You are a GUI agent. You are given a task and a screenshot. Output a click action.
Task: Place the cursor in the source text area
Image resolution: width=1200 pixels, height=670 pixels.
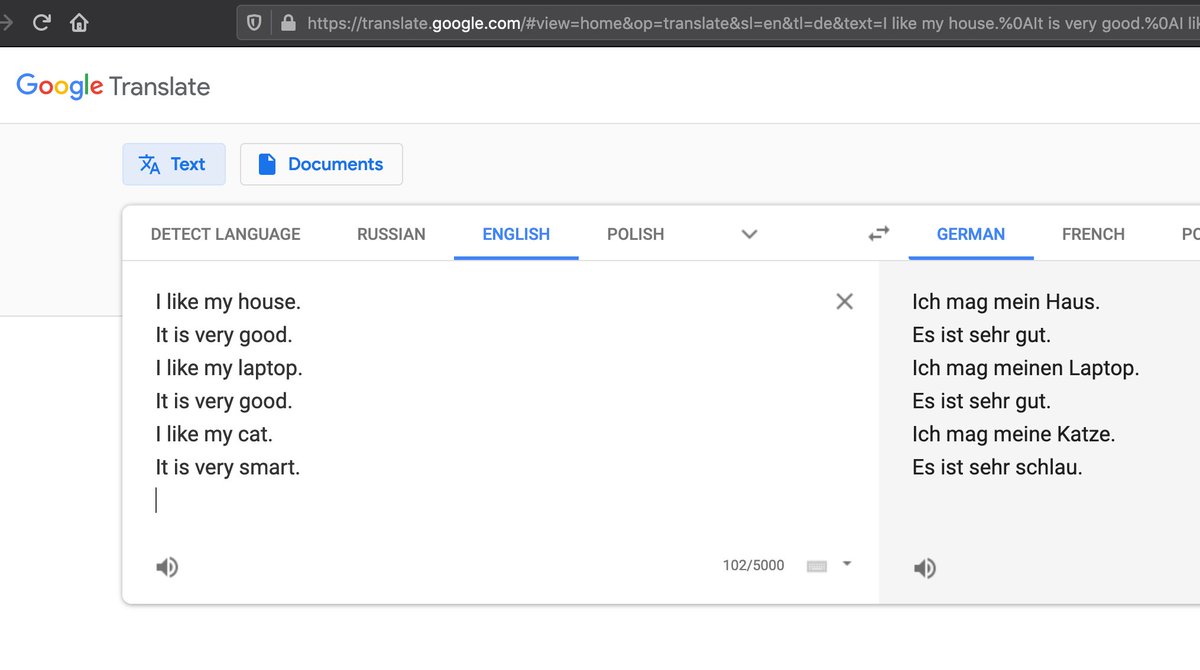(x=490, y=400)
